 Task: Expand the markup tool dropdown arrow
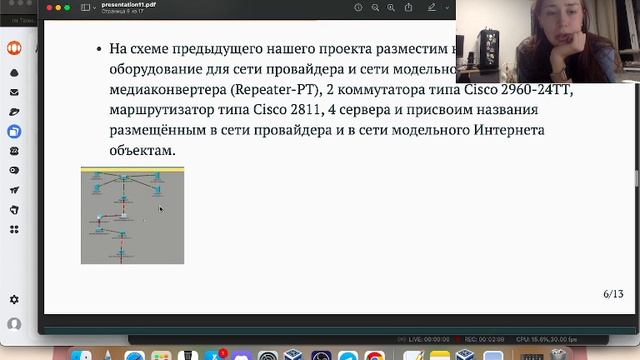click(447, 8)
